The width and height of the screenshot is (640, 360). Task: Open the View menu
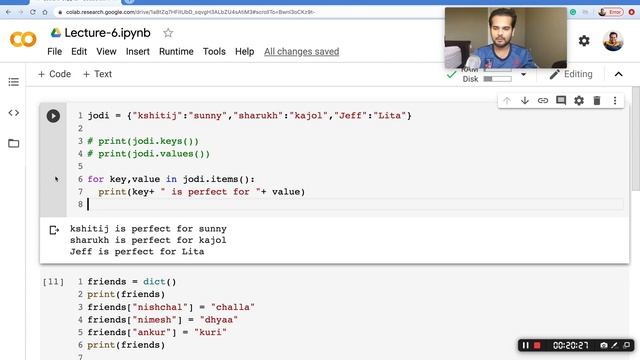[106, 51]
